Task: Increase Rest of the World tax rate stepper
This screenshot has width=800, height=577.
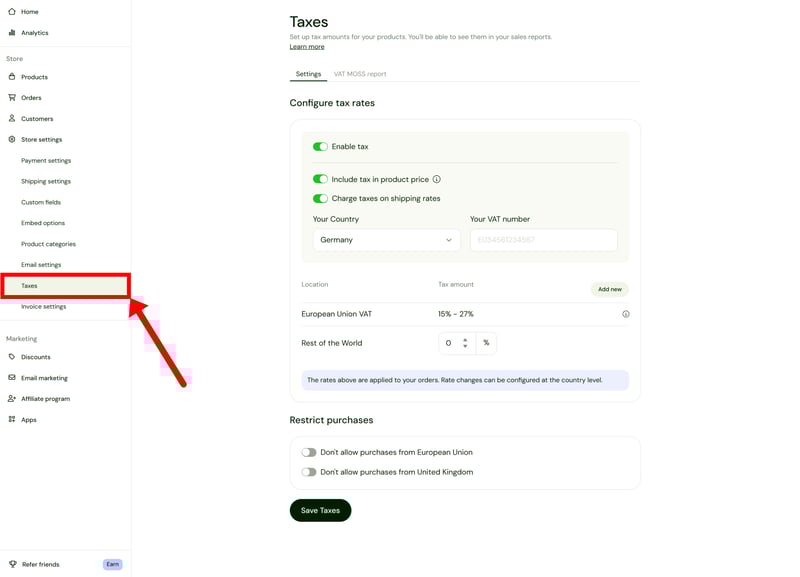Action: [465, 340]
